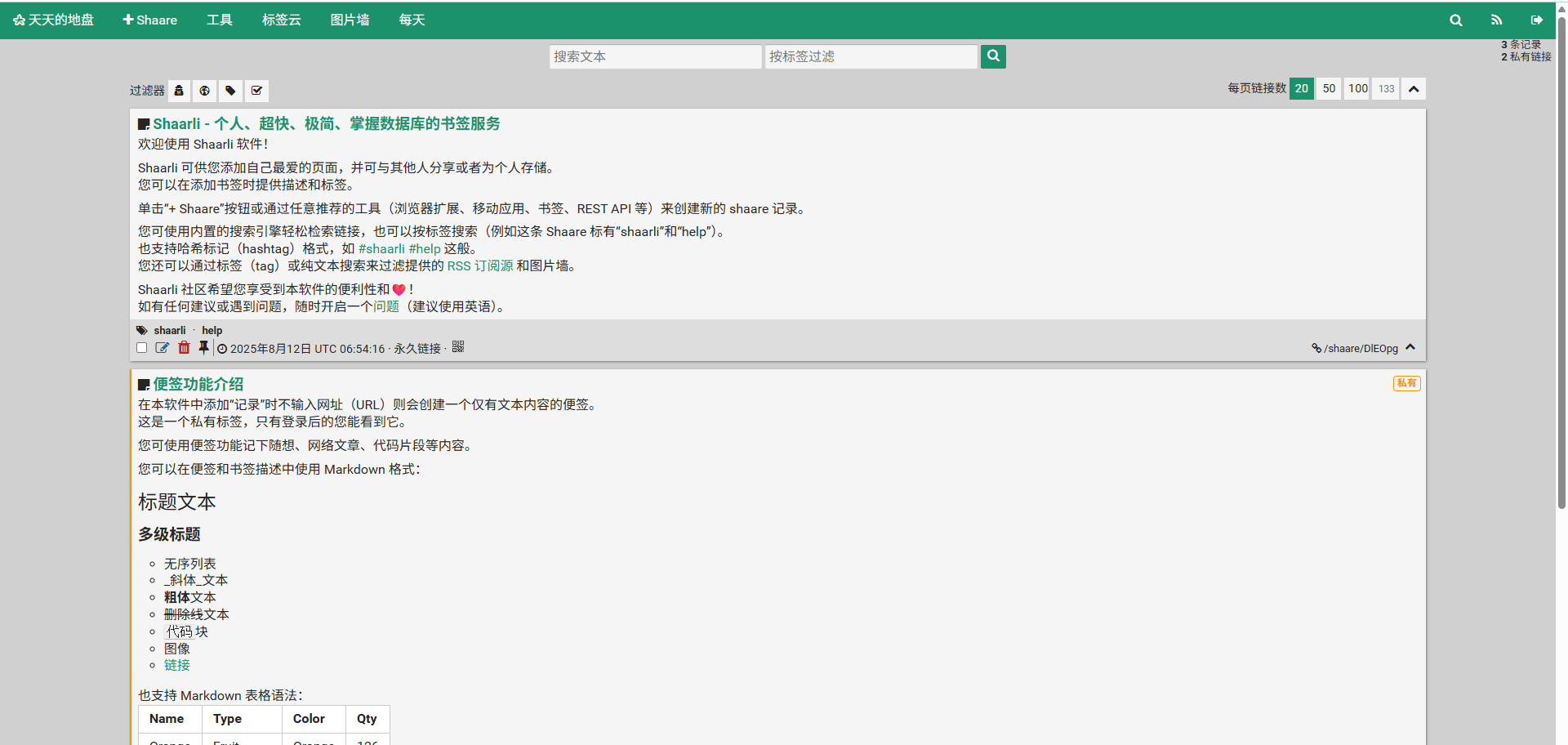
Task: Open the 图片墙 menu item
Action: [x=350, y=20]
